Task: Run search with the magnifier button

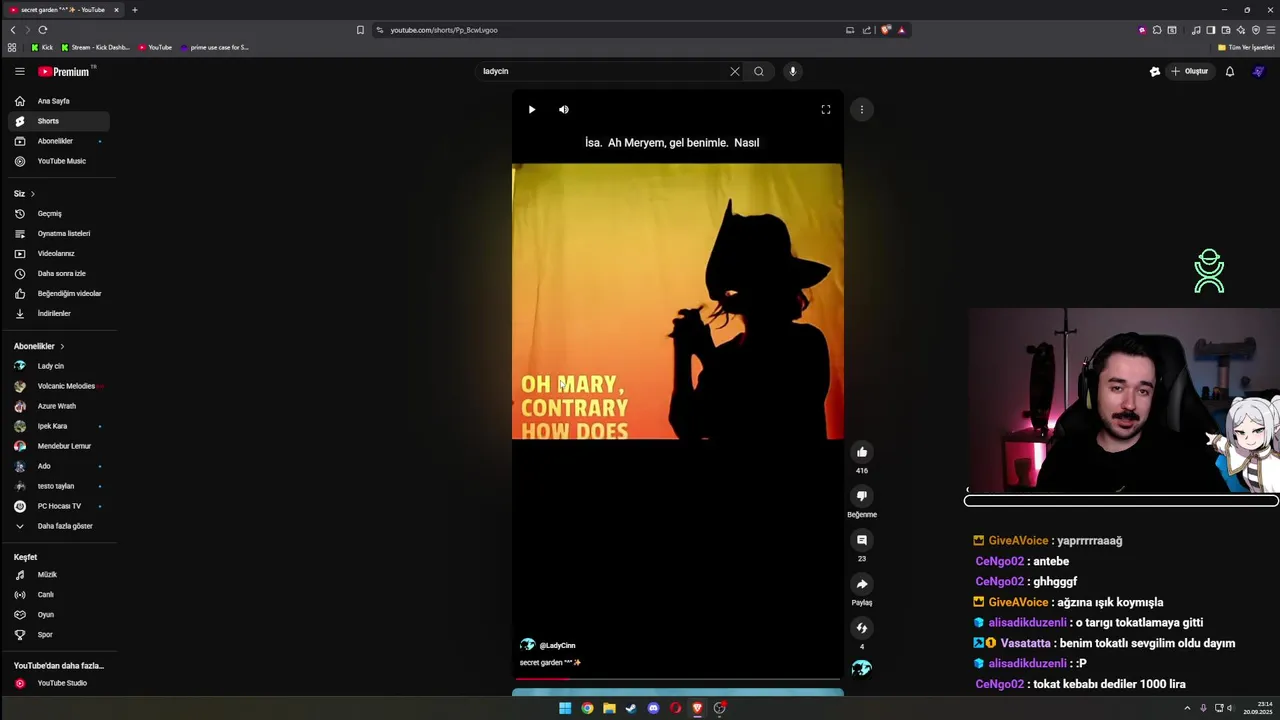Action: (x=759, y=71)
